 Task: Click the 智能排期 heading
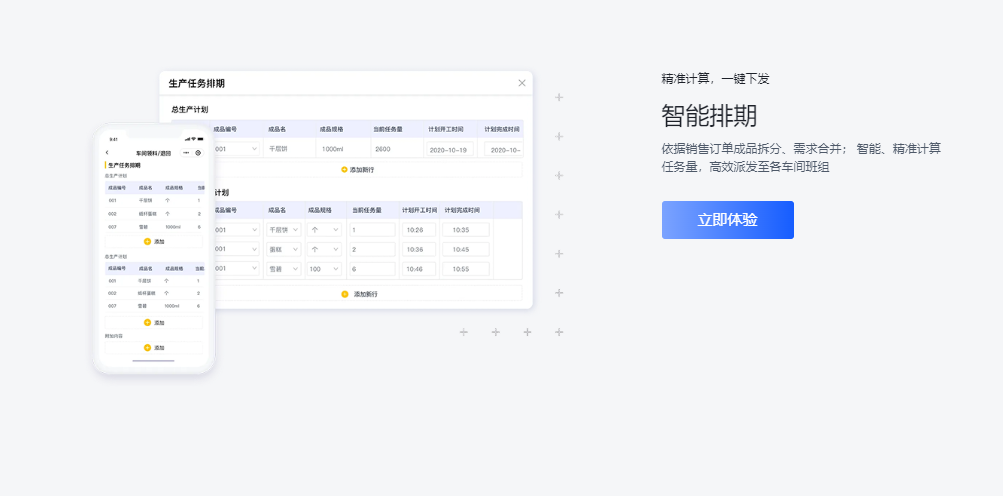coord(709,116)
